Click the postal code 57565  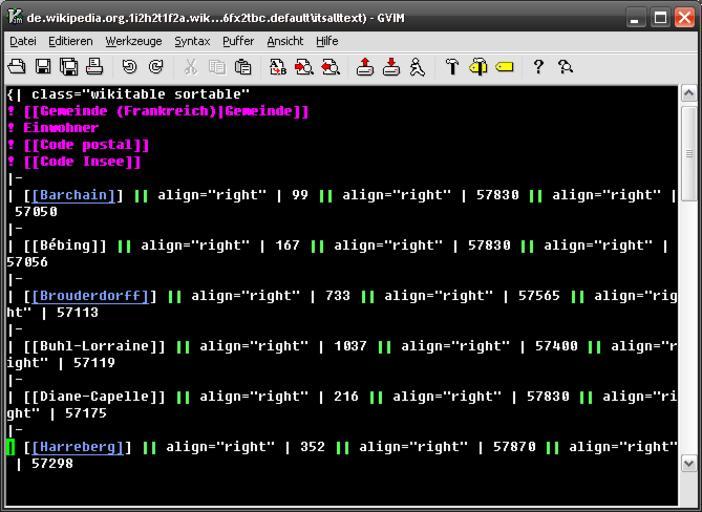539,296
